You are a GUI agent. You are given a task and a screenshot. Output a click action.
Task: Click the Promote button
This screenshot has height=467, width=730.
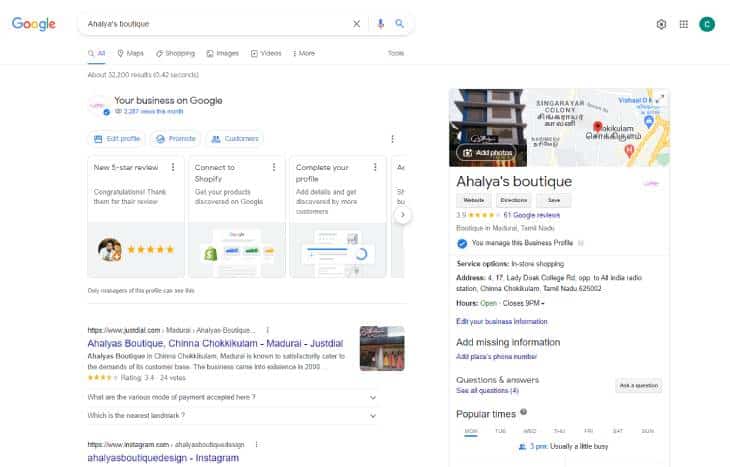click(x=176, y=139)
